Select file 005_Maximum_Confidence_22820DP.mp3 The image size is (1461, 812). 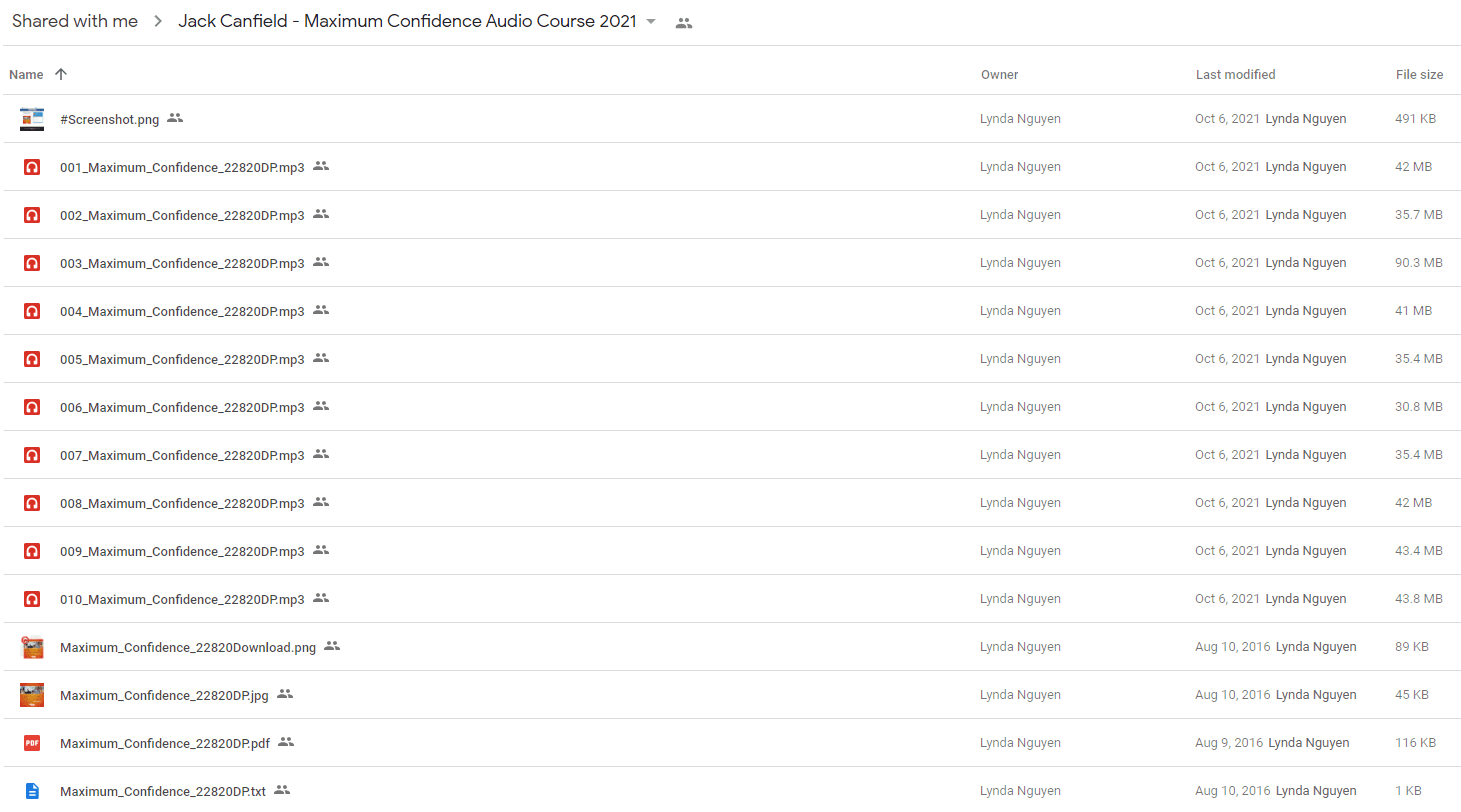pos(182,359)
